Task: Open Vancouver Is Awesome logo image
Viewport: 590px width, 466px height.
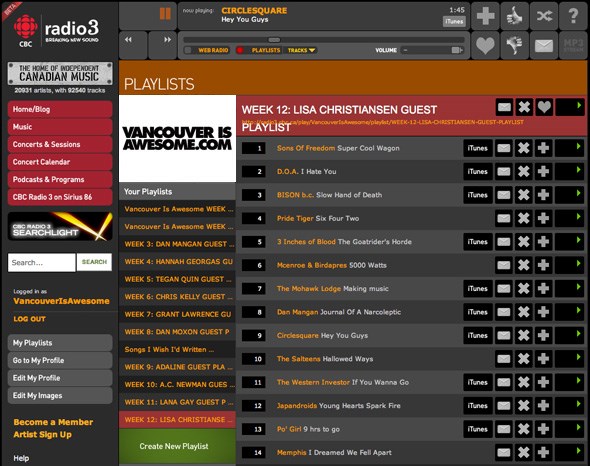Action: click(177, 139)
